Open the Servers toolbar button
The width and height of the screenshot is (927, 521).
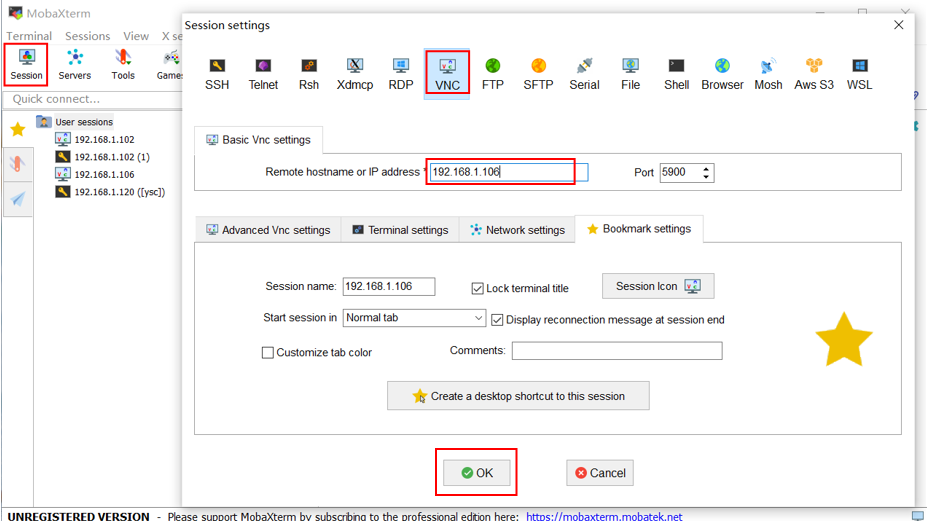74,64
